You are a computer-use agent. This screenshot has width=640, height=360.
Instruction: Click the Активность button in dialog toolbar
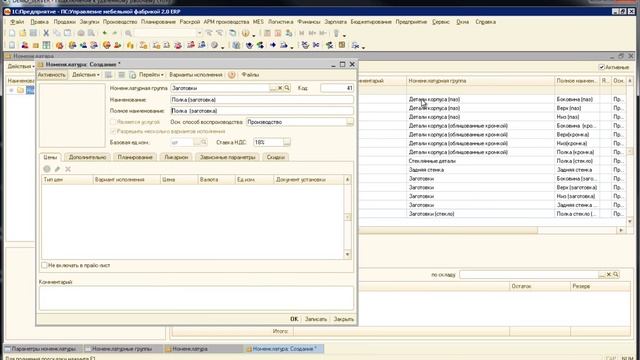[52, 75]
